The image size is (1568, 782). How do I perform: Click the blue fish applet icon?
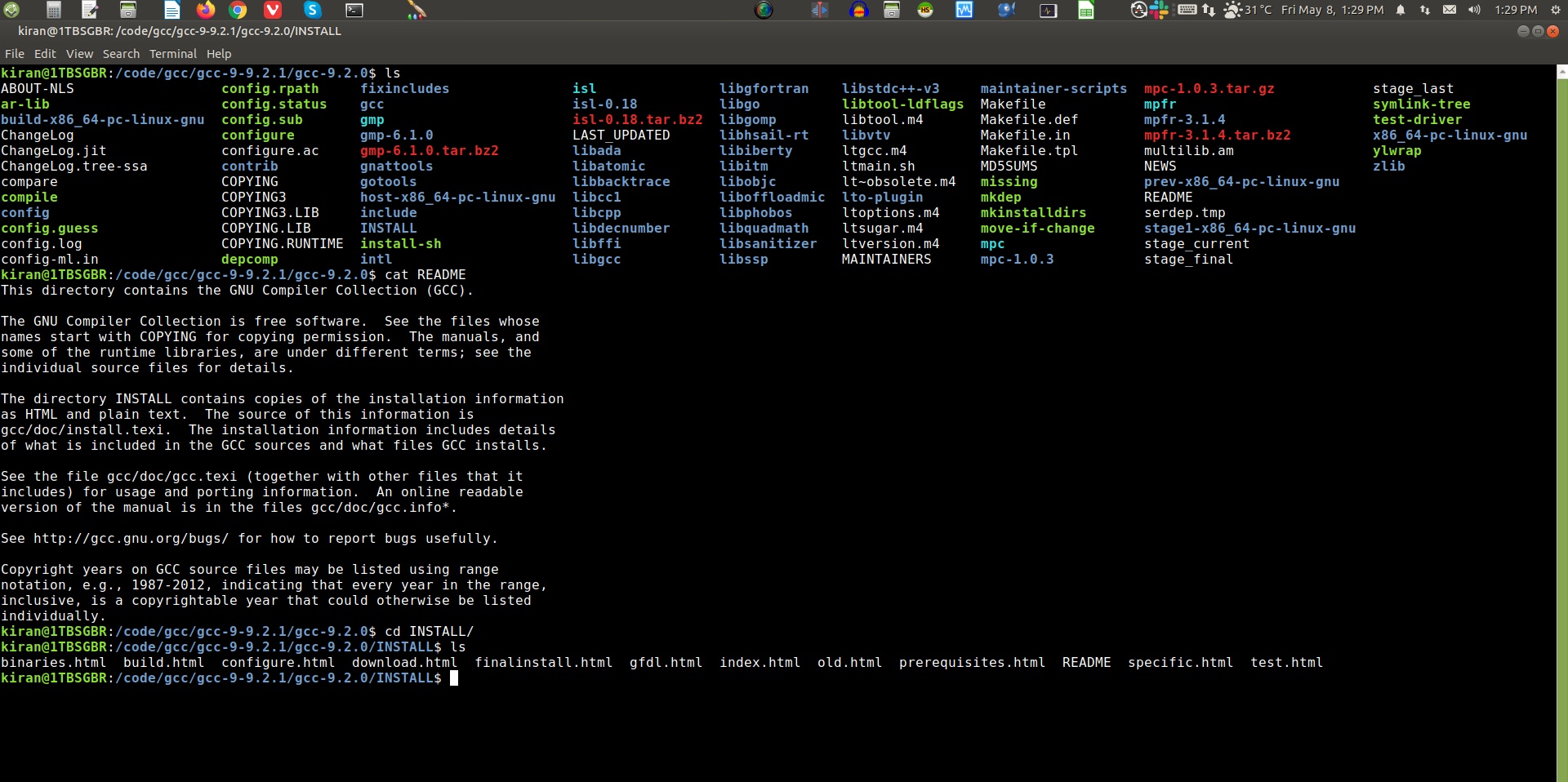pyautogui.click(x=1006, y=10)
